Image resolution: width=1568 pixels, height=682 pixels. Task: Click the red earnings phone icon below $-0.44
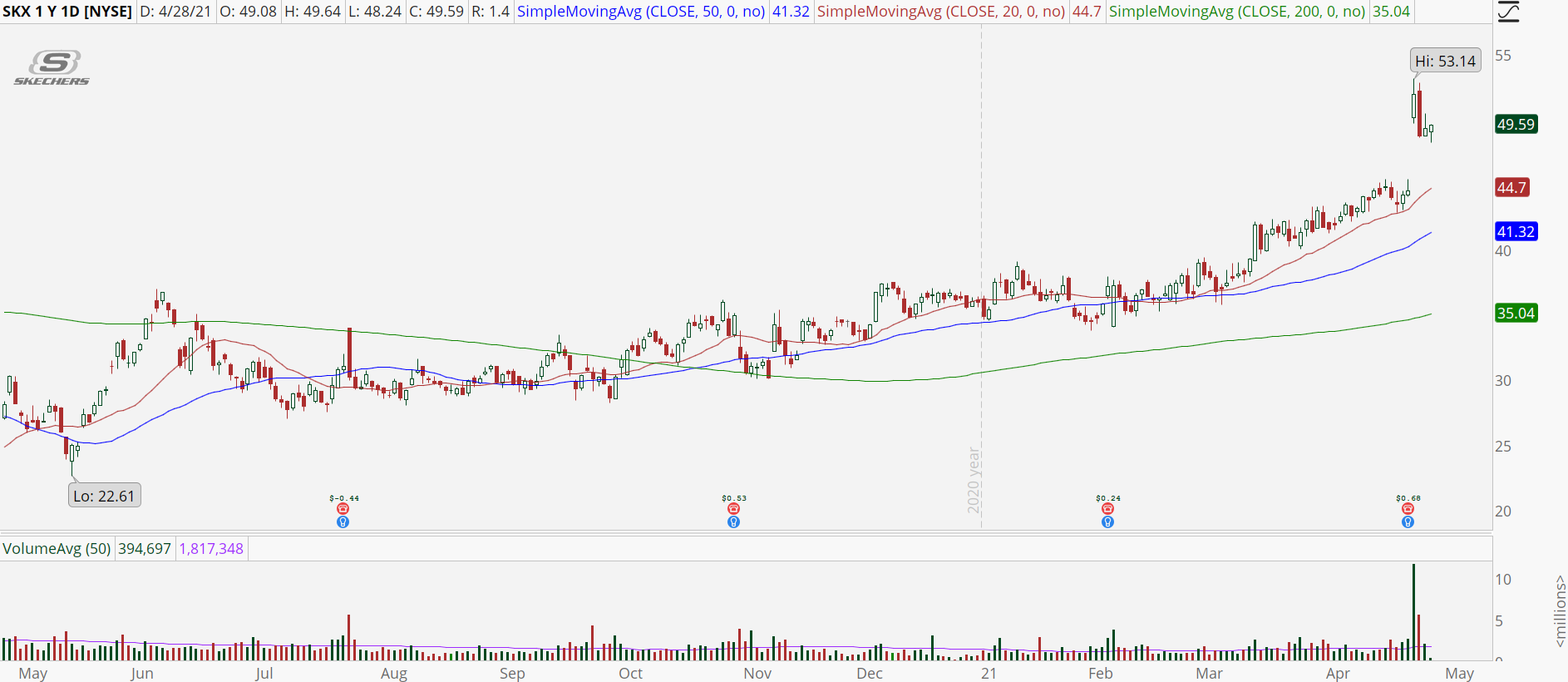coord(343,509)
